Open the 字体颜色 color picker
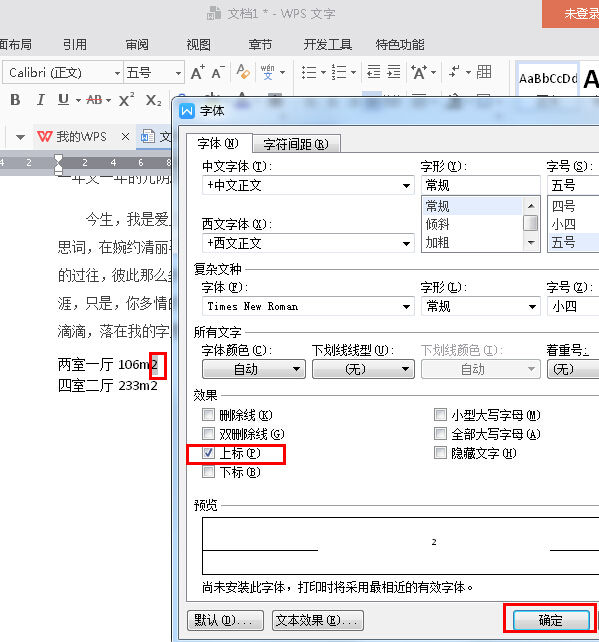Image resolution: width=599 pixels, height=642 pixels. coord(254,369)
